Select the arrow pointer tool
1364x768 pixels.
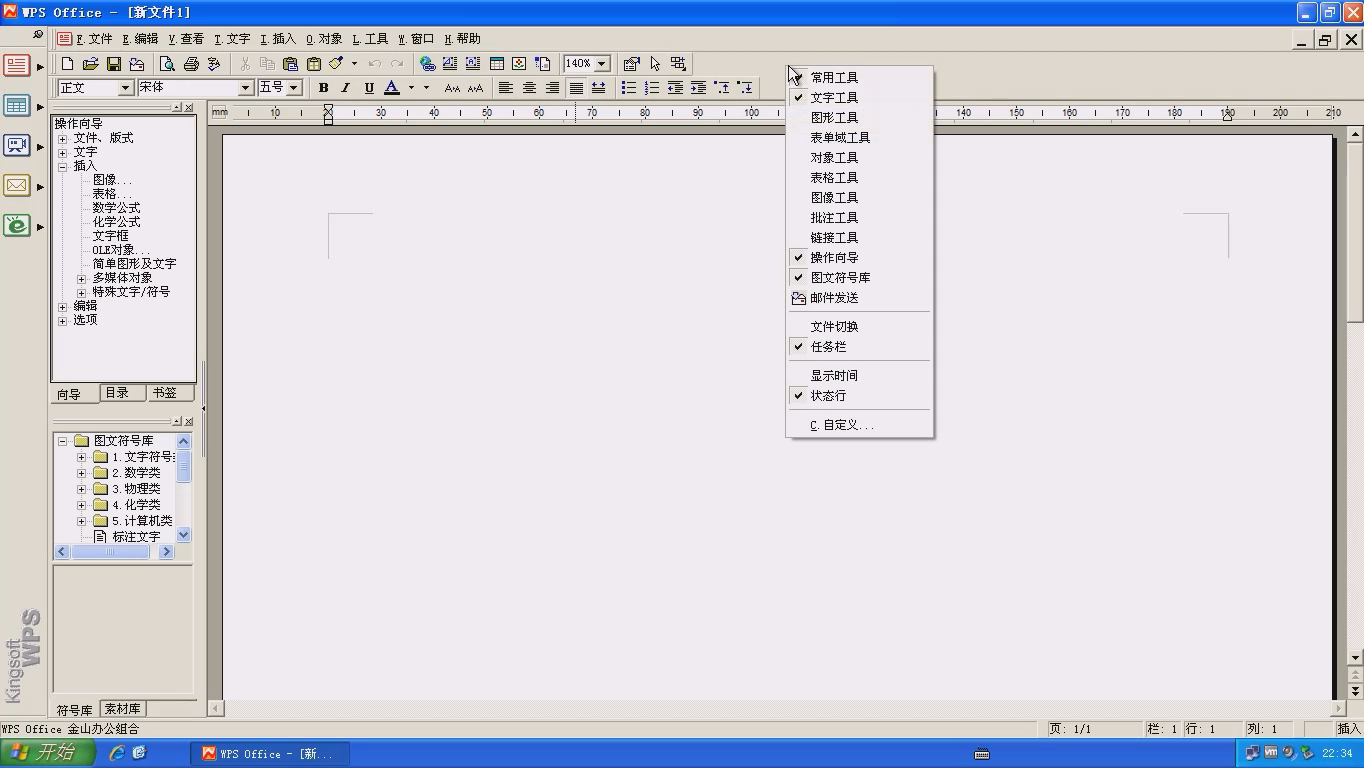pos(655,64)
